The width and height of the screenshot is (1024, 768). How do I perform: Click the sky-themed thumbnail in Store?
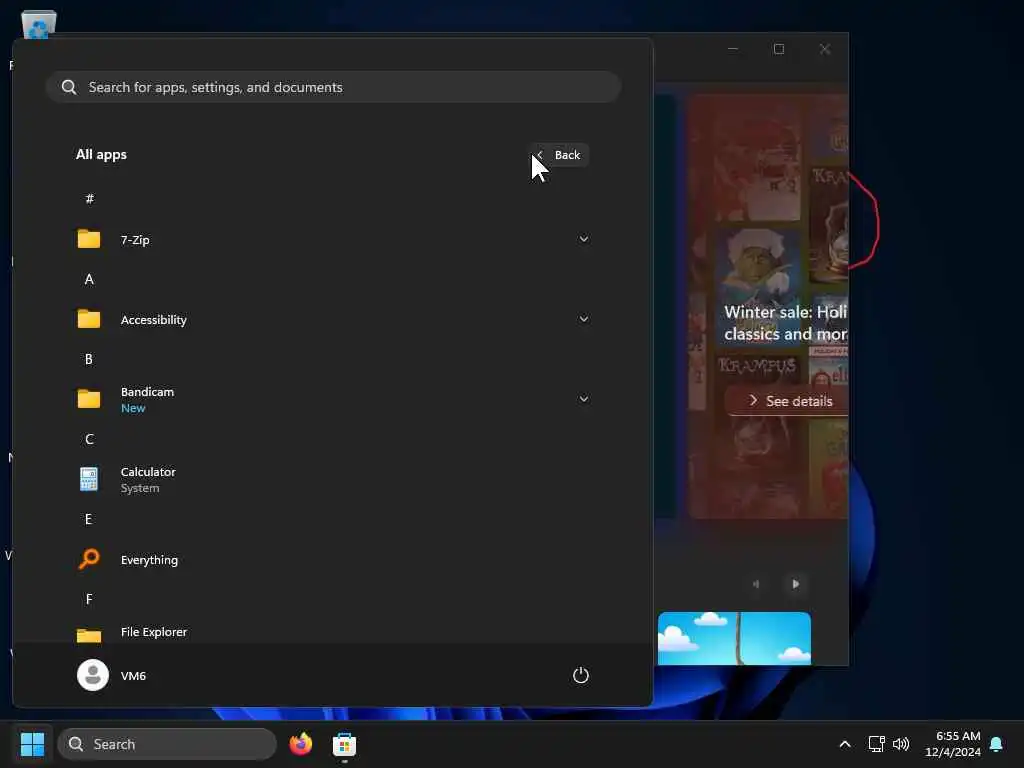pos(734,638)
